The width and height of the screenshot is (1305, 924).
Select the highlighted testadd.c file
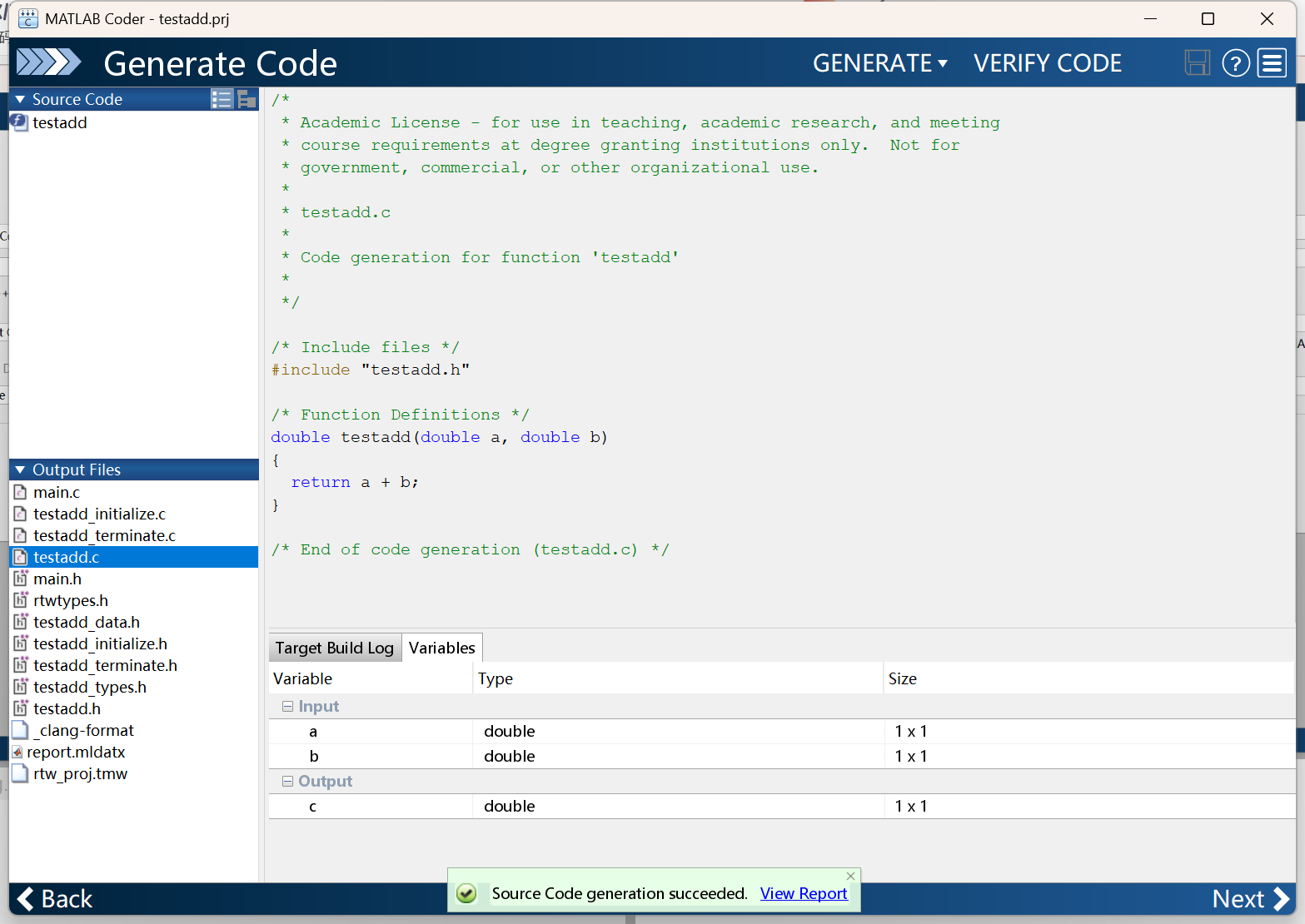(133, 557)
